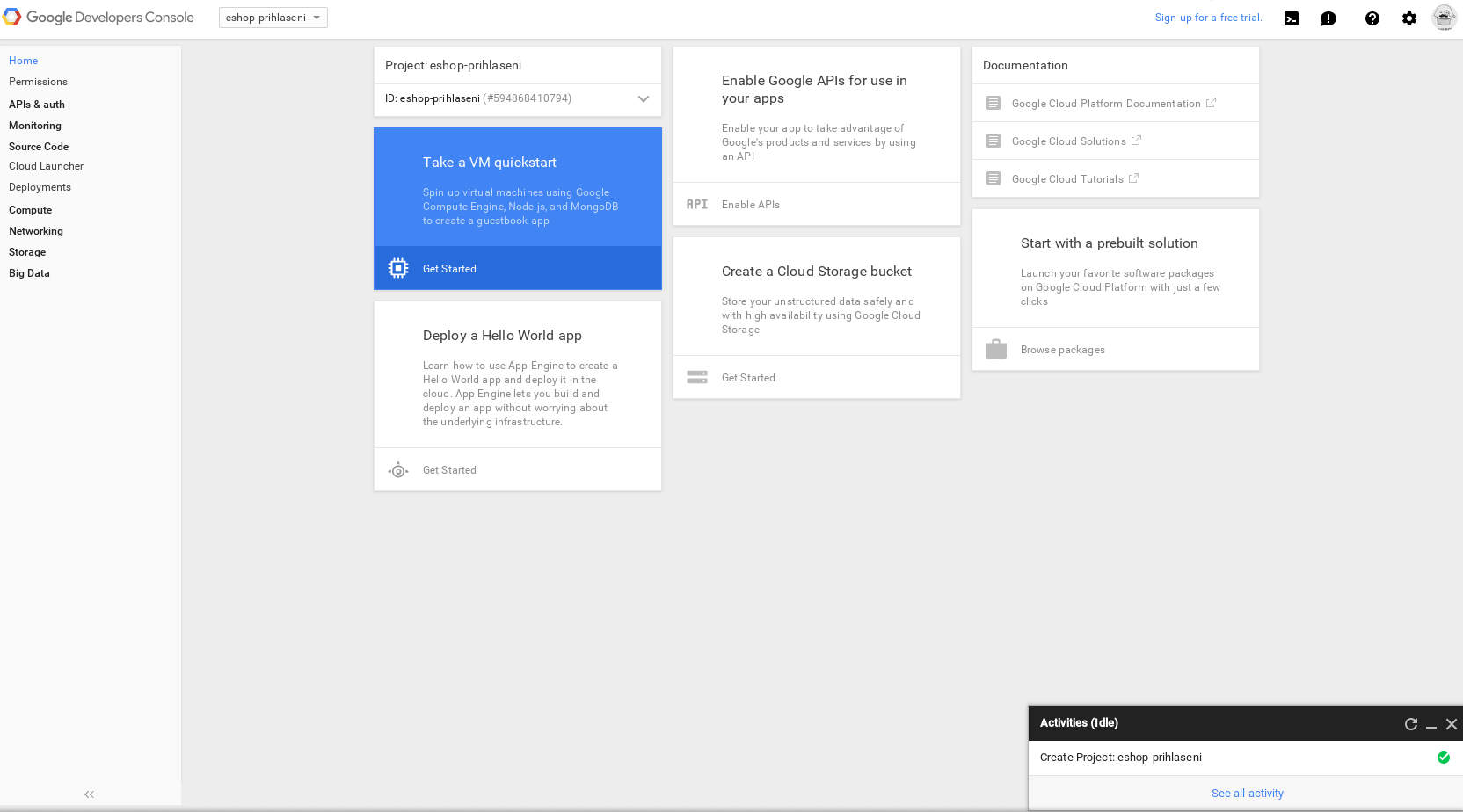
Task: Refresh the Activities panel
Action: 1411,724
